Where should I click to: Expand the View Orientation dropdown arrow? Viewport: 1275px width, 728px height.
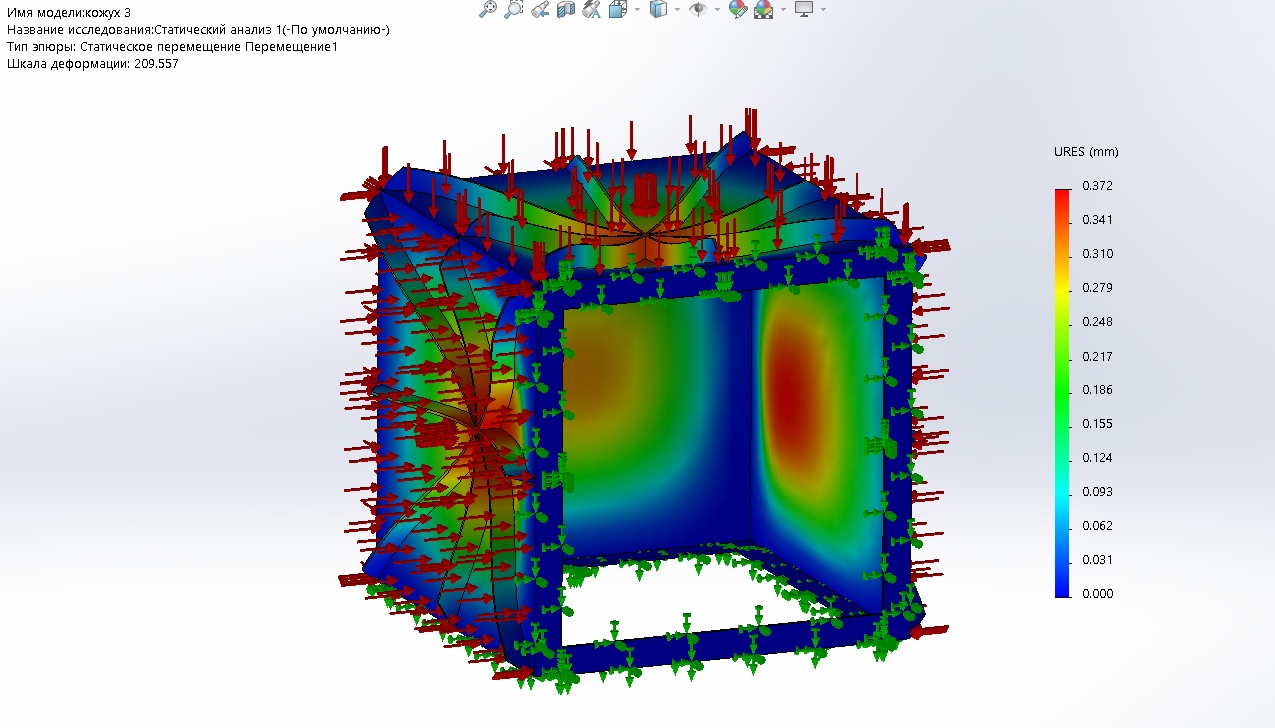pyautogui.click(x=637, y=9)
